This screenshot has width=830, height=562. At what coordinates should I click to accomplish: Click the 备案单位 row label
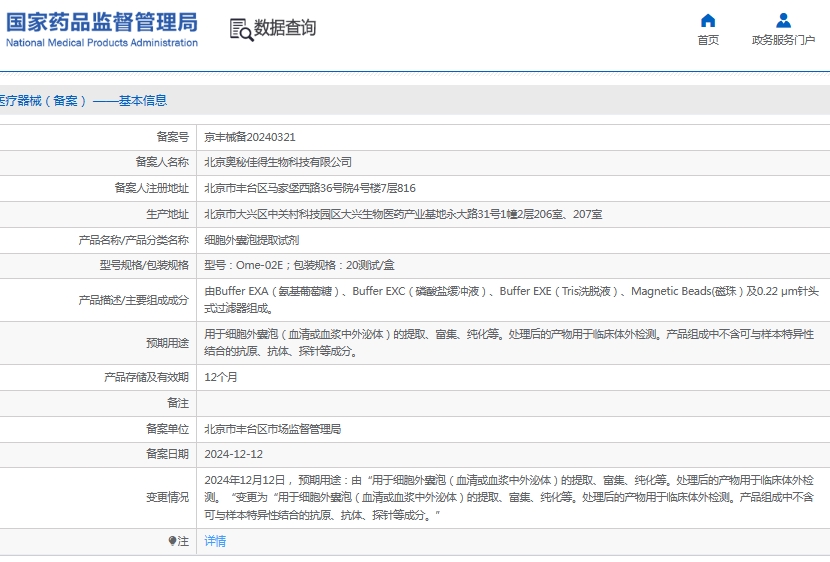[167, 429]
